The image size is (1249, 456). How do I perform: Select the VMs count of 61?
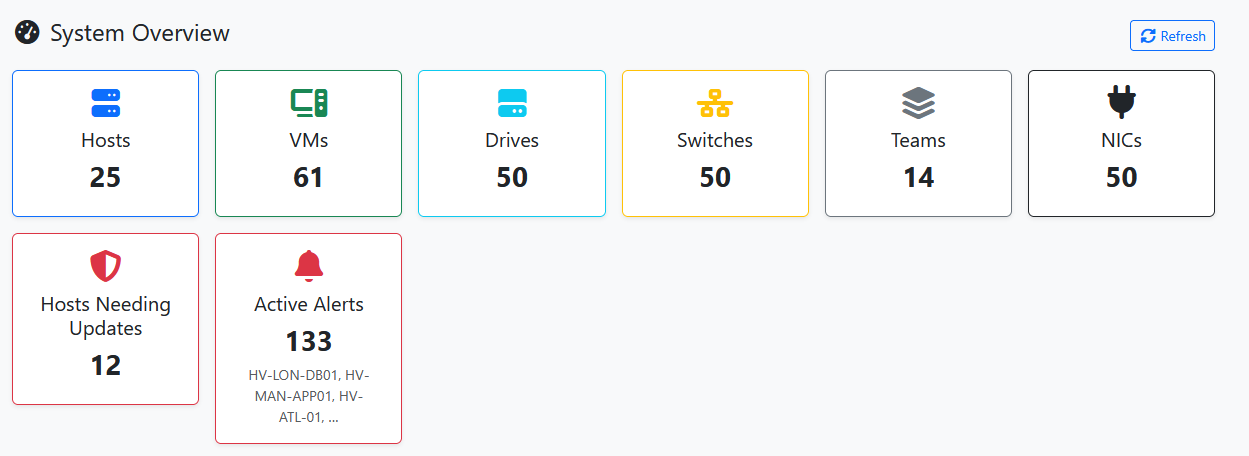[x=308, y=177]
